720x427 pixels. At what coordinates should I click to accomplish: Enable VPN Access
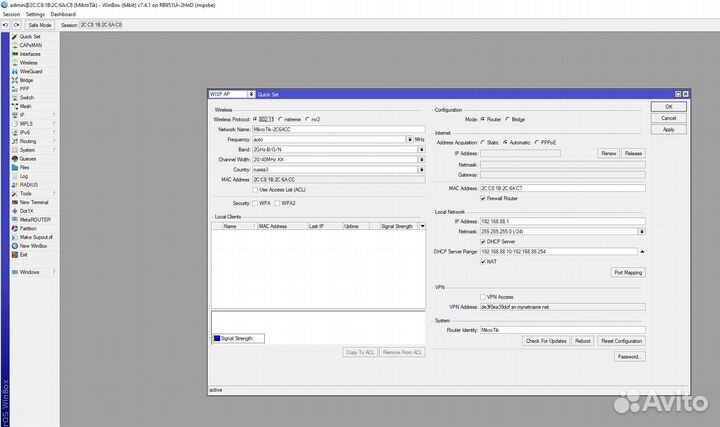483,297
